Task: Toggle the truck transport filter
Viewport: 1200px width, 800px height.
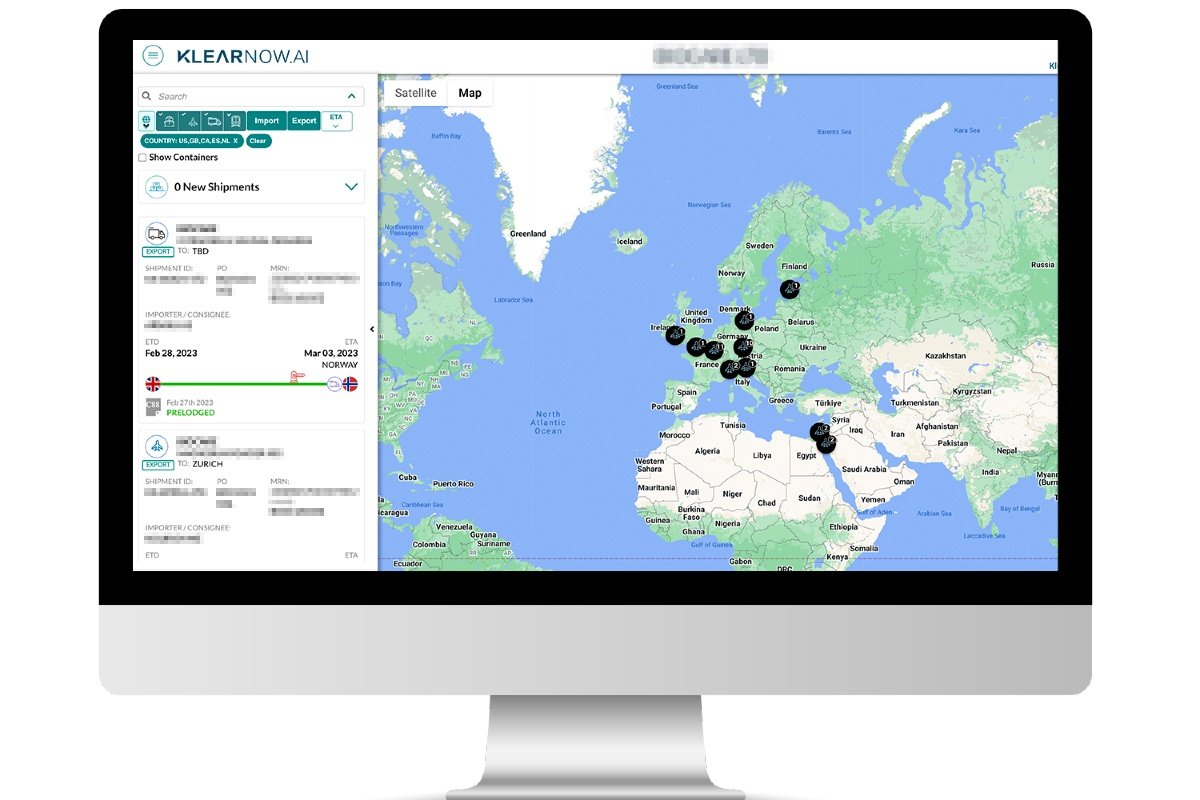Action: pos(213,121)
